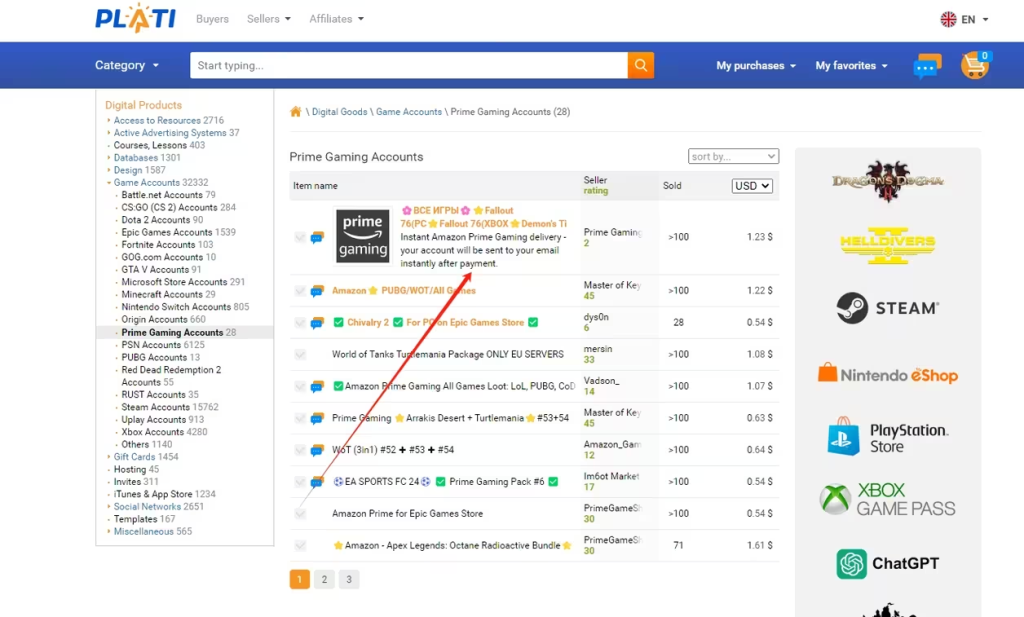1024x617 pixels.
Task: Click chat icon on Amazon Prime Gaming All Games Loot row
Action: click(317, 387)
